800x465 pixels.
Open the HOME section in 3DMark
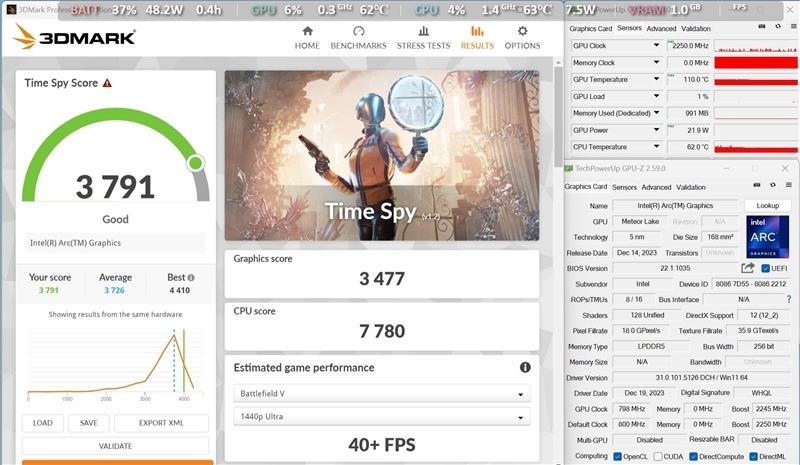tap(307, 37)
